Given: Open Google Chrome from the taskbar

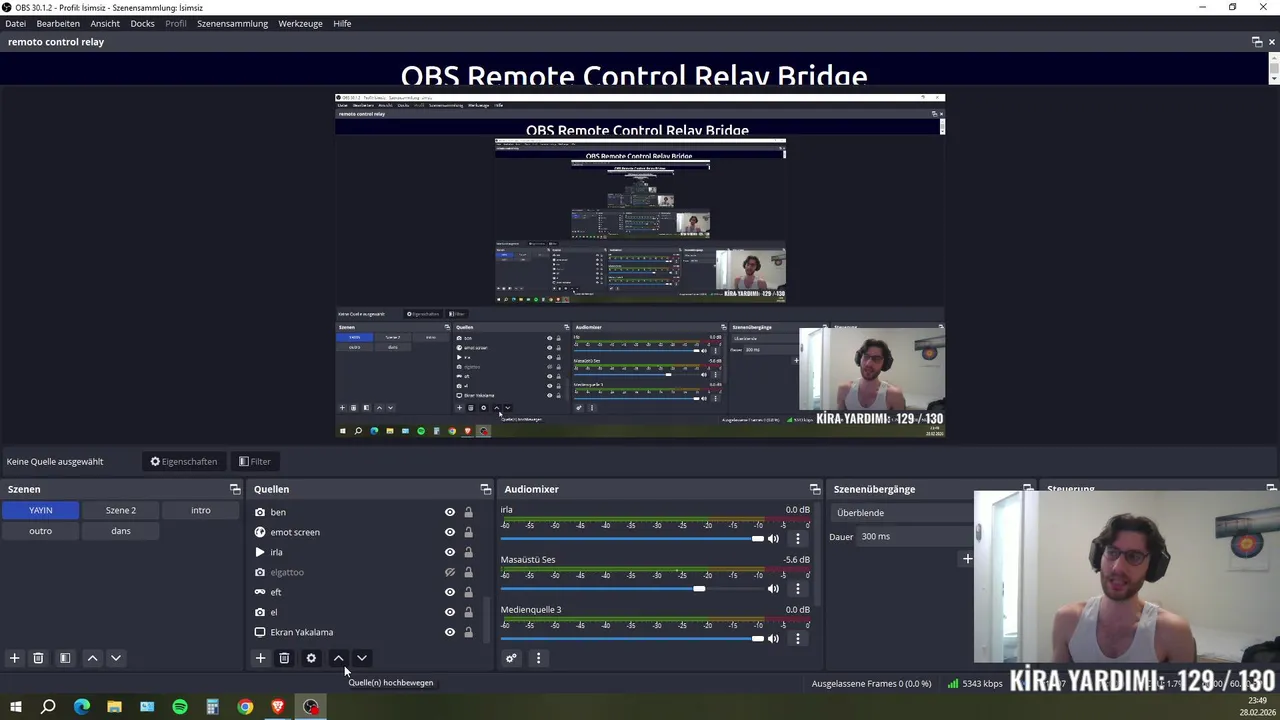Looking at the screenshot, I should coord(245,707).
